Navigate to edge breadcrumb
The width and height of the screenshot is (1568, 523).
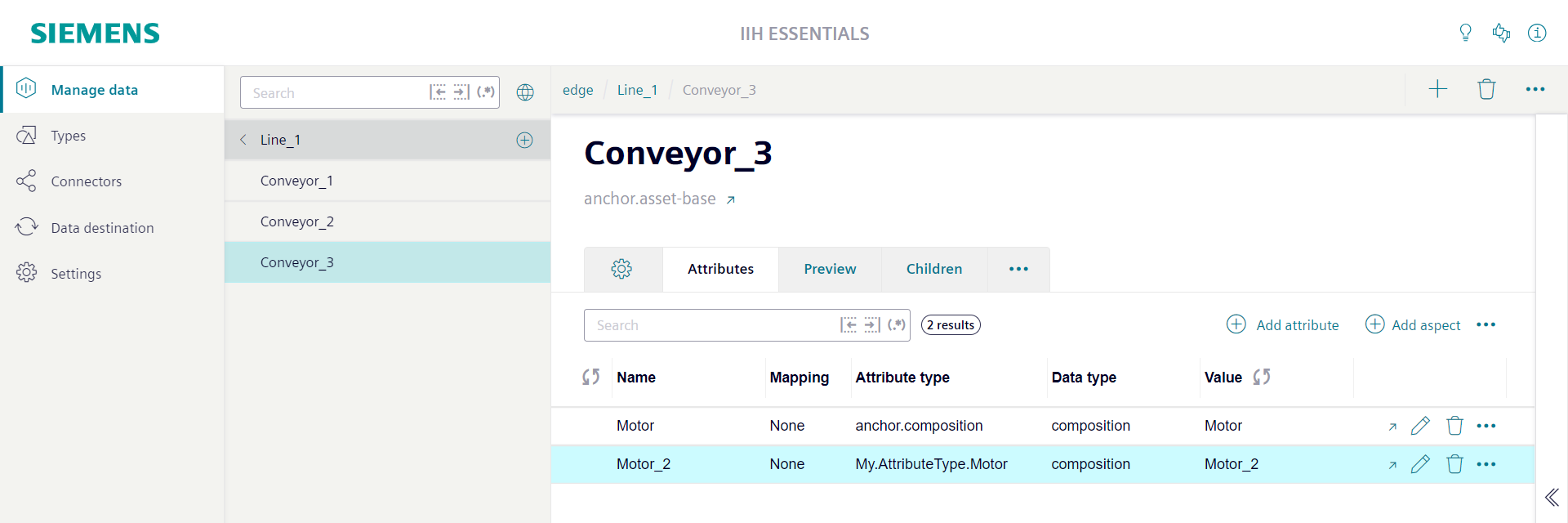[578, 90]
